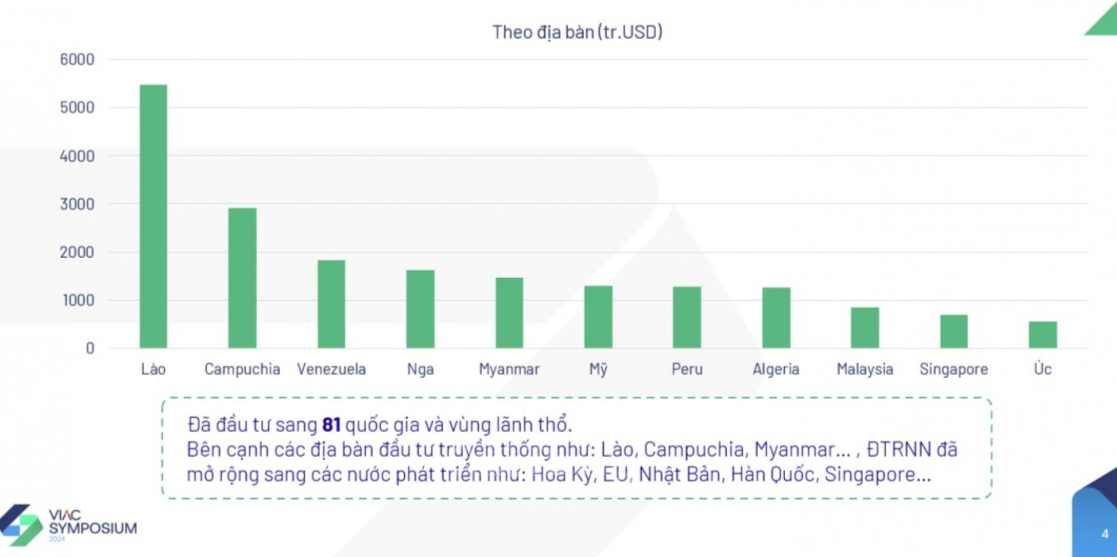Select the Singapore bar in the chart
The height and width of the screenshot is (557, 1117).
[953, 331]
